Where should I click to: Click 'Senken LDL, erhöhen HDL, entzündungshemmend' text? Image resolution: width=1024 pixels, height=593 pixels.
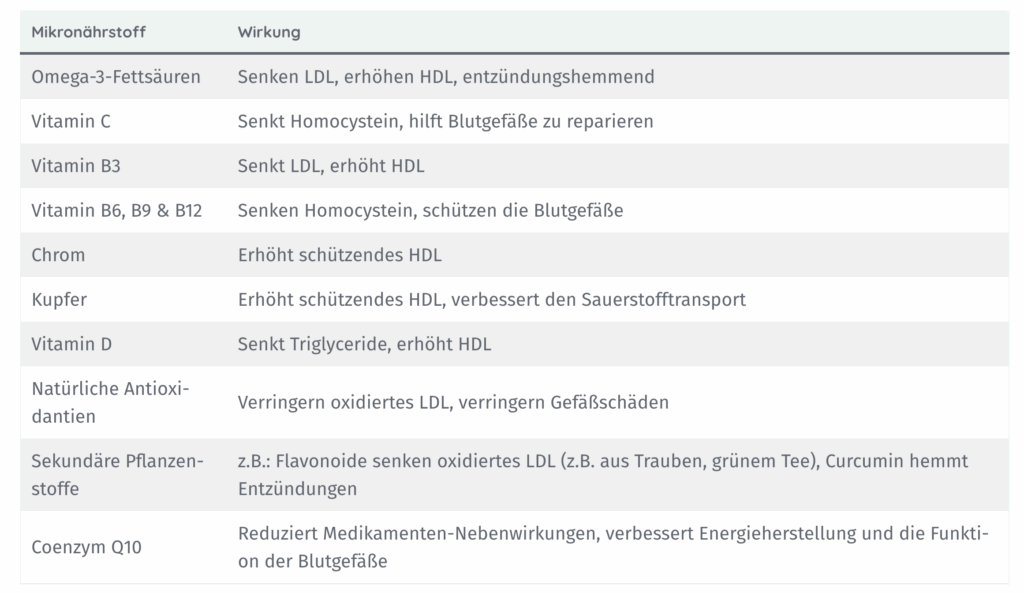(445, 77)
